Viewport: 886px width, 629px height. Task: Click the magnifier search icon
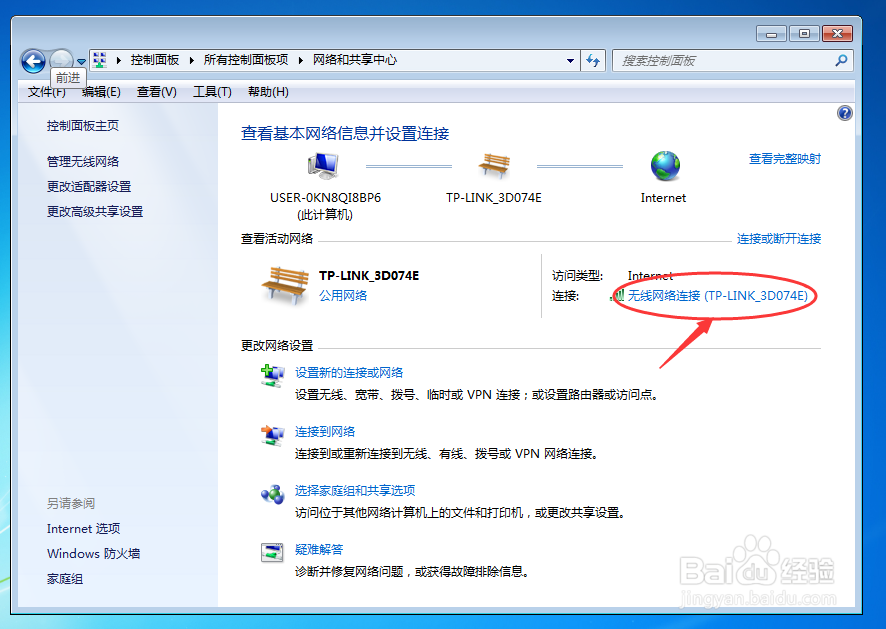point(841,60)
